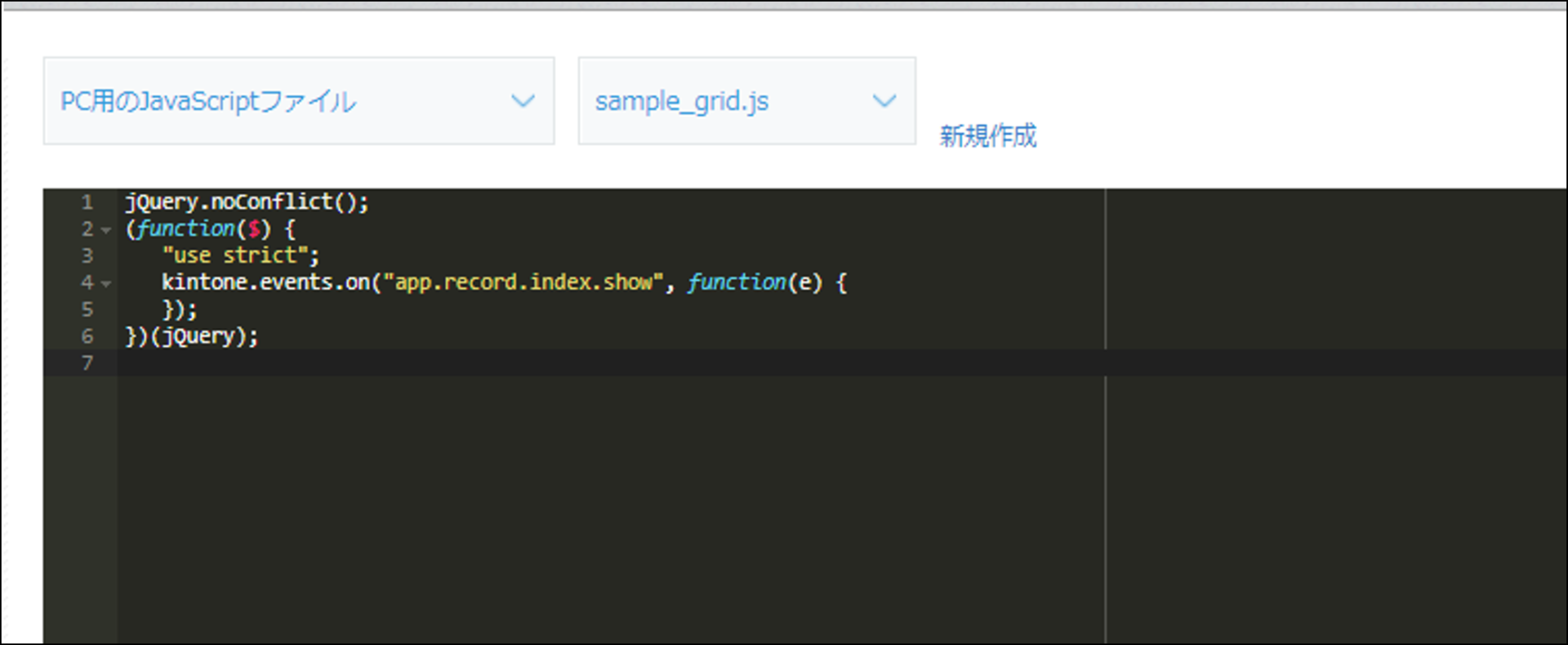
Task: Open the PC用のJavaScriptファイル dropdown
Action: (299, 101)
